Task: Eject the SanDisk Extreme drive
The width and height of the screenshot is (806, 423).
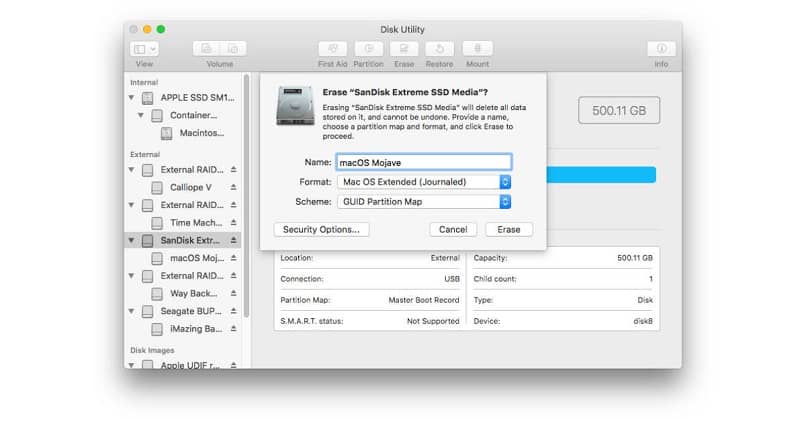Action: [x=234, y=240]
